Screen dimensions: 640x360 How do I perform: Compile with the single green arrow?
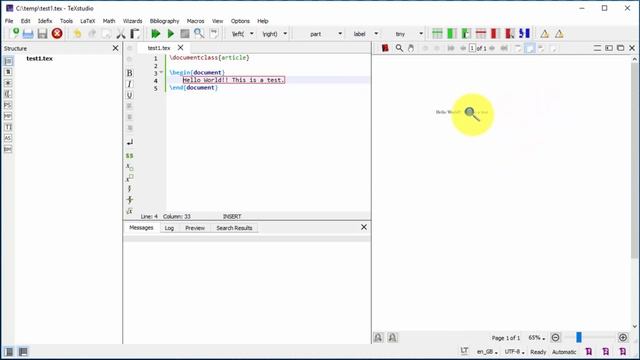click(x=171, y=33)
